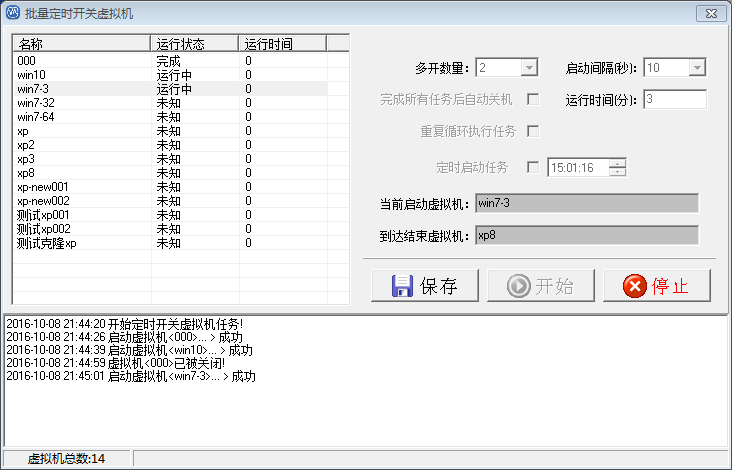Click the 到达结束虚拟机 field showing xp8
The image size is (732, 470).
587,235
